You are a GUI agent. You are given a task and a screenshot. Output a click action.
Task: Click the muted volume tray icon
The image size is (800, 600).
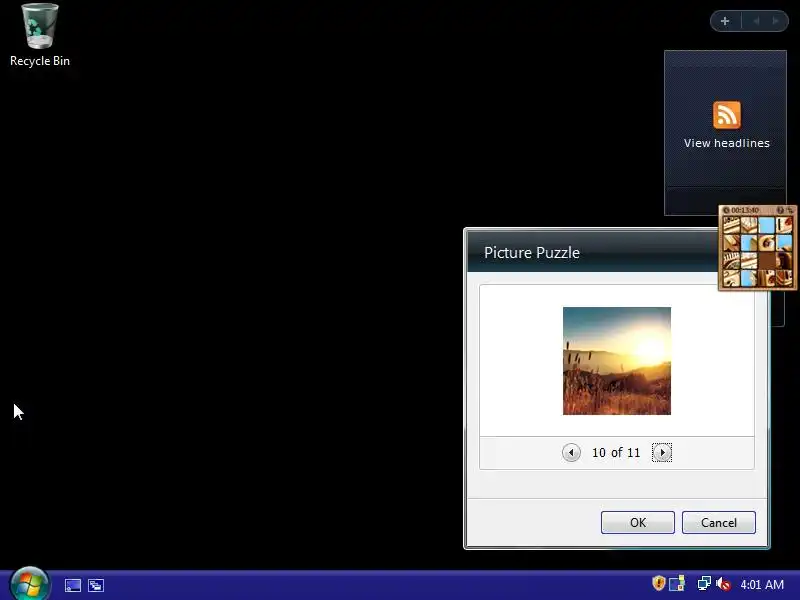point(723,584)
